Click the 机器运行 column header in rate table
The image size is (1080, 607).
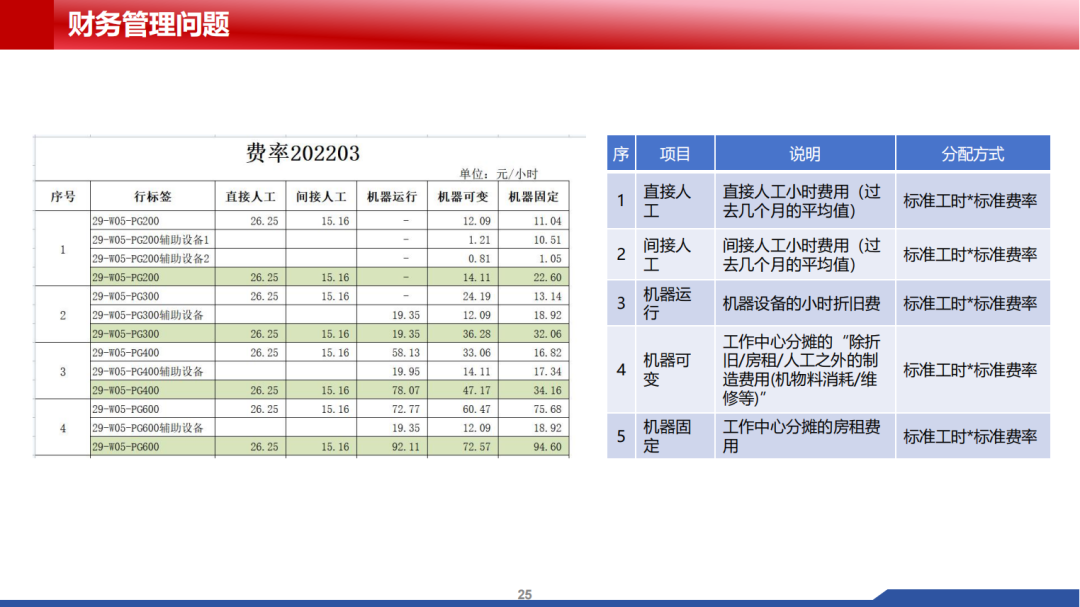coord(392,197)
